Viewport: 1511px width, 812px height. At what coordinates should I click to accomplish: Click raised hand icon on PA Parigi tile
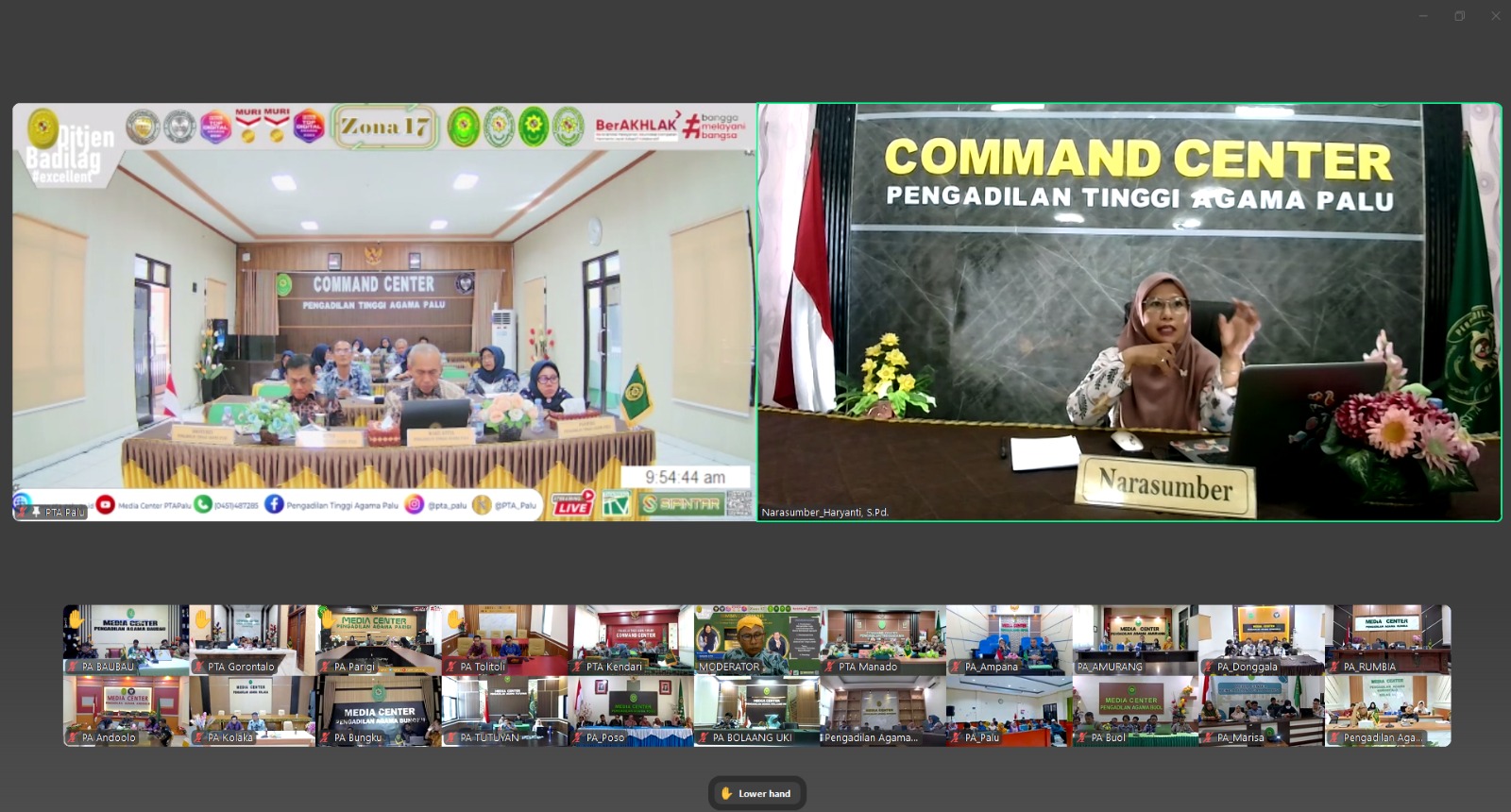point(328,619)
